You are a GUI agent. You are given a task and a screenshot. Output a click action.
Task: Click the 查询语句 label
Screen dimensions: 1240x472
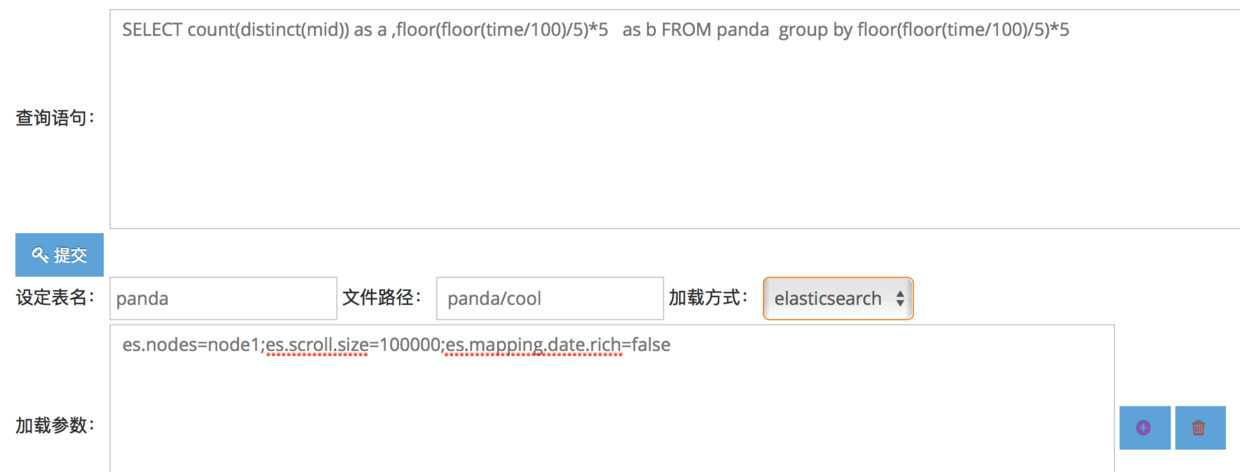[55, 118]
